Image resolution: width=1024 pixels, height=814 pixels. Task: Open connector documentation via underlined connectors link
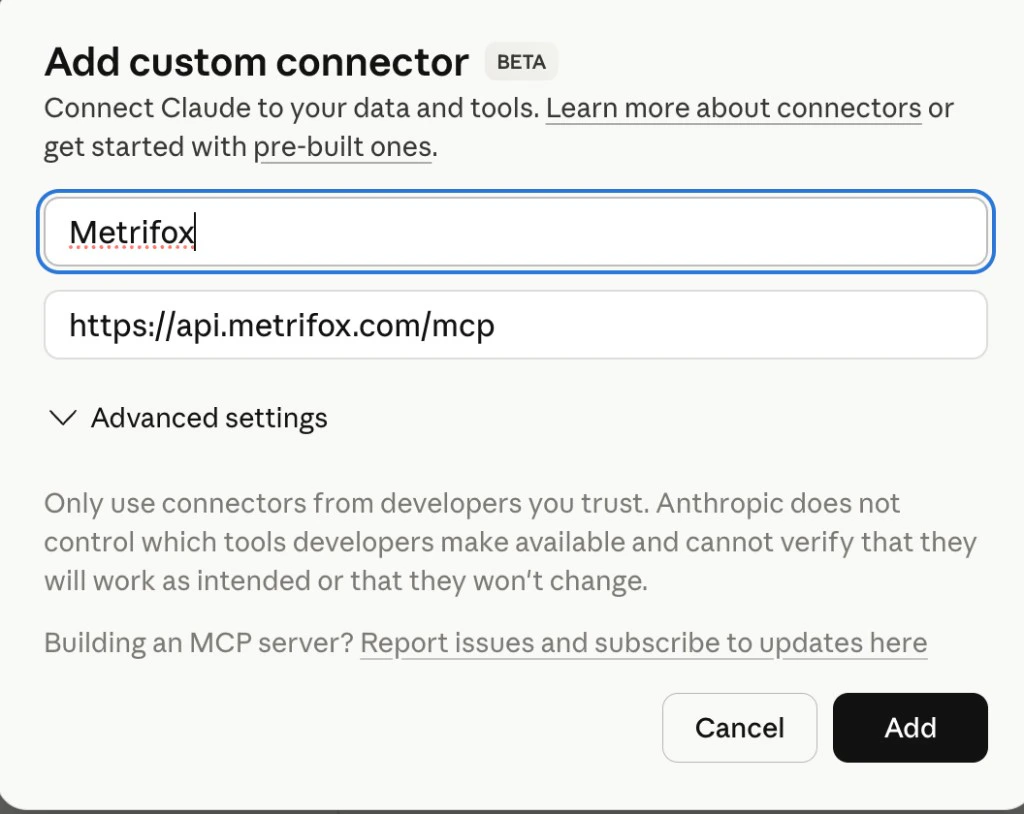point(733,107)
